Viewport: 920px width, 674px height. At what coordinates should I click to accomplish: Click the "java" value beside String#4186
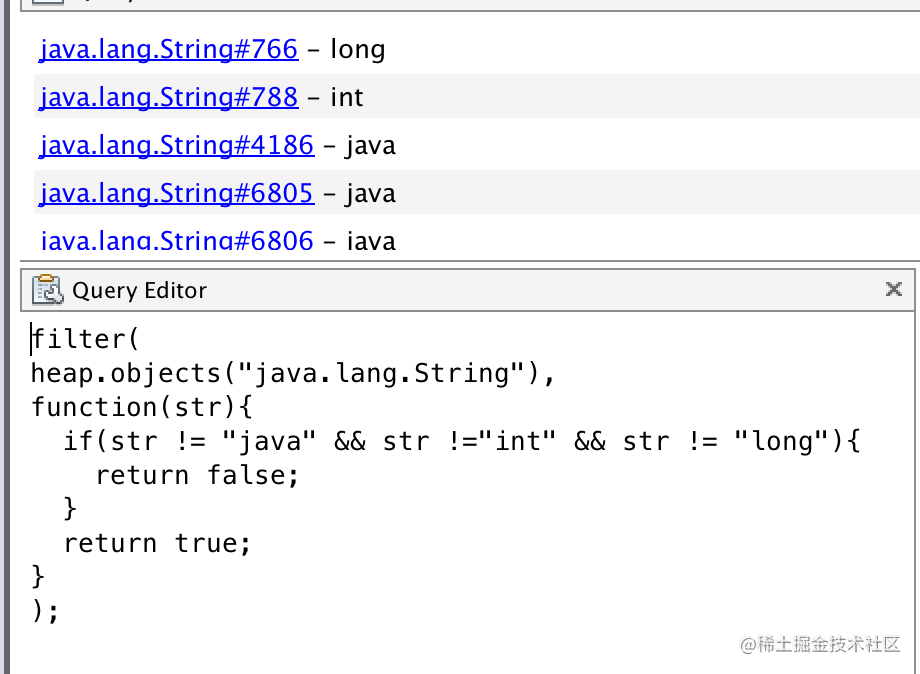[371, 145]
